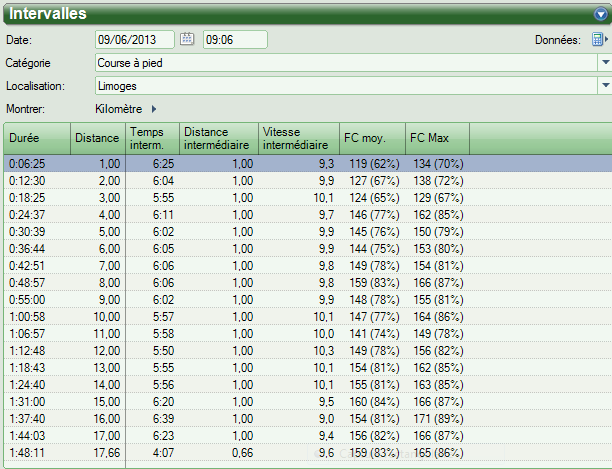Select the row with duration 1:48:11

pos(308,453)
